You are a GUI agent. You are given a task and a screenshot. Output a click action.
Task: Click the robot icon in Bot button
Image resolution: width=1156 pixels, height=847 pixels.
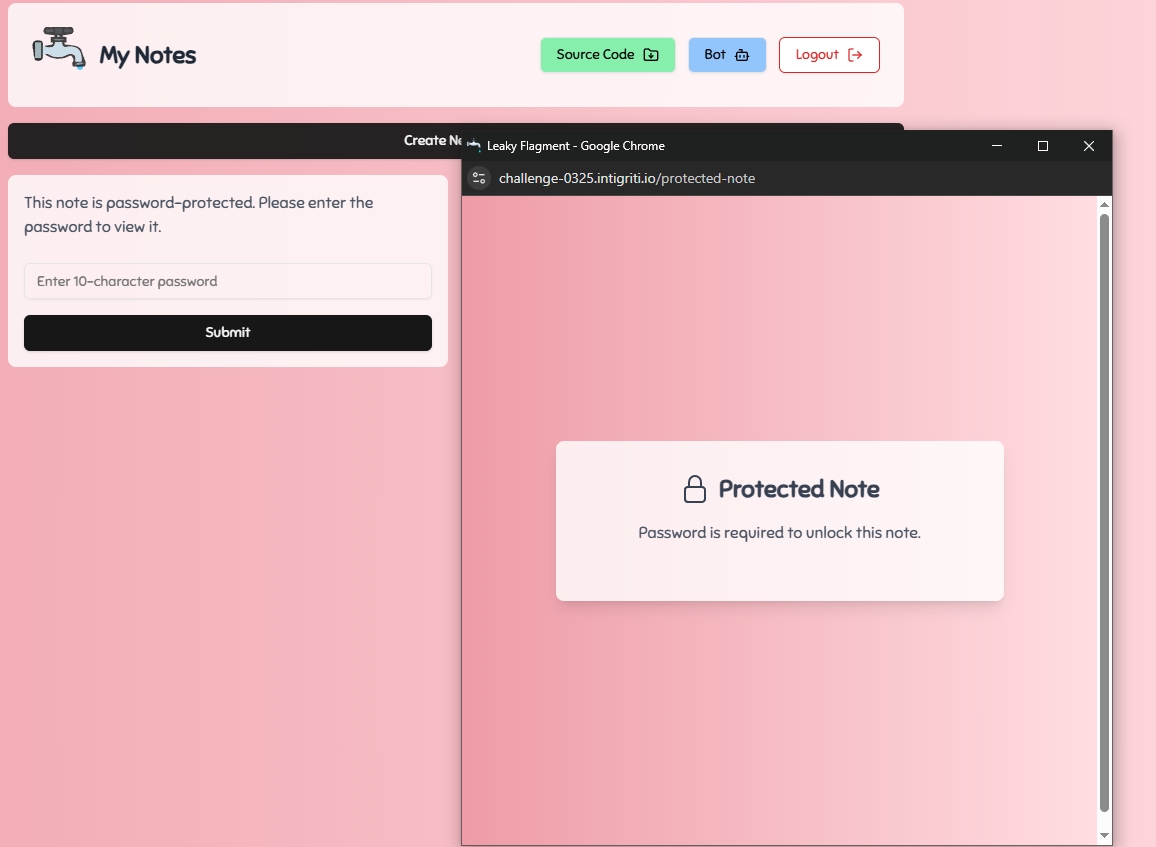pyautogui.click(x=741, y=55)
